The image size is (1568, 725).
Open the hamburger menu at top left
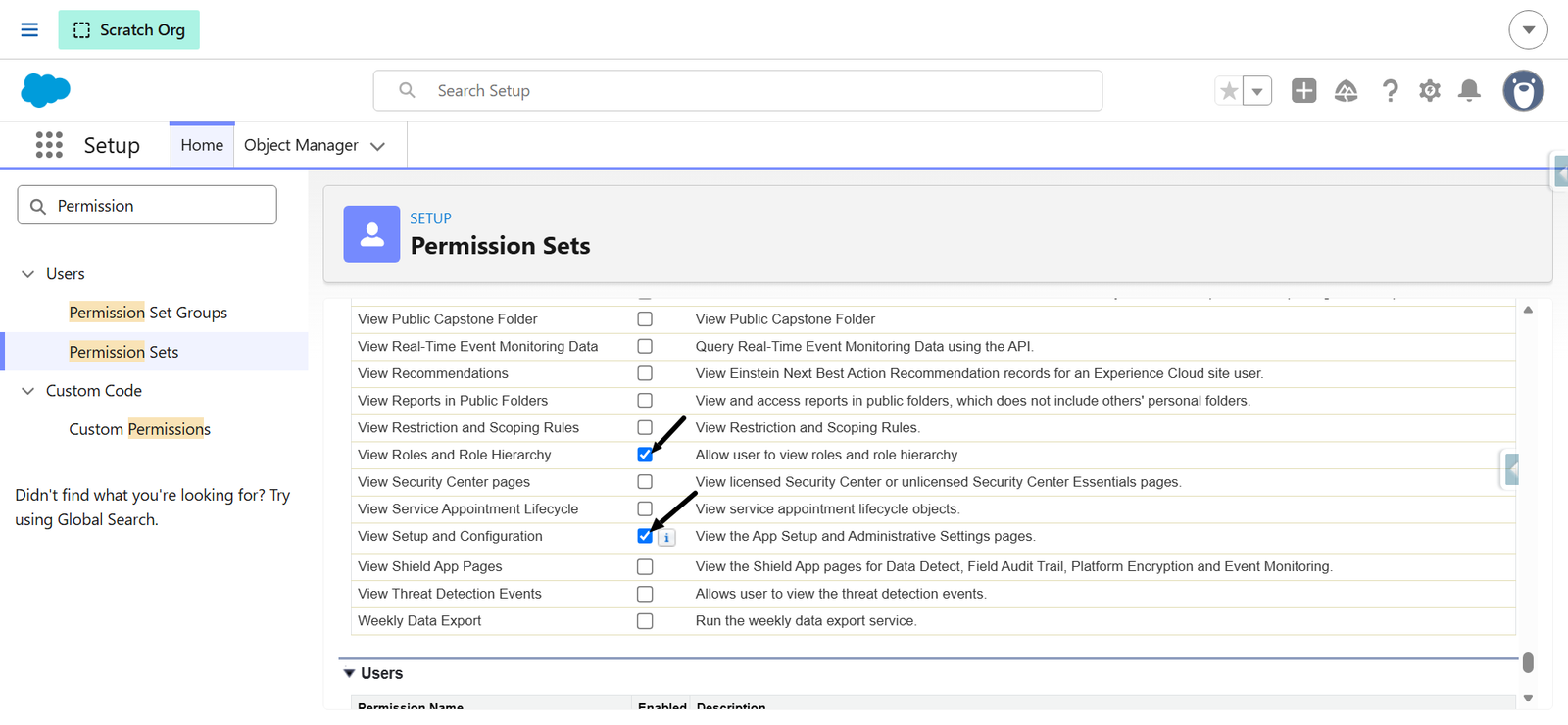click(x=29, y=29)
